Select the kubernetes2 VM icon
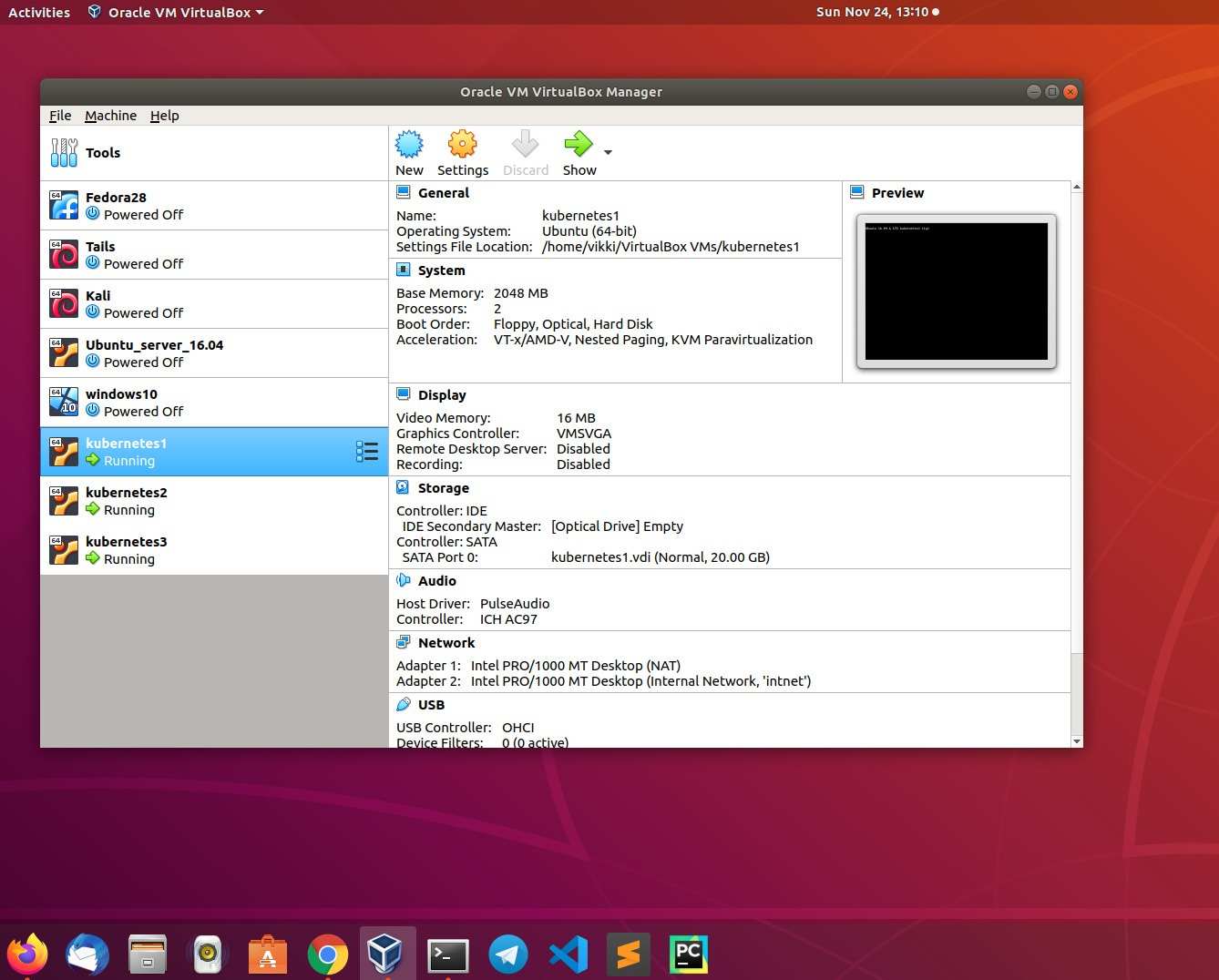Image resolution: width=1219 pixels, height=980 pixels. [x=64, y=501]
